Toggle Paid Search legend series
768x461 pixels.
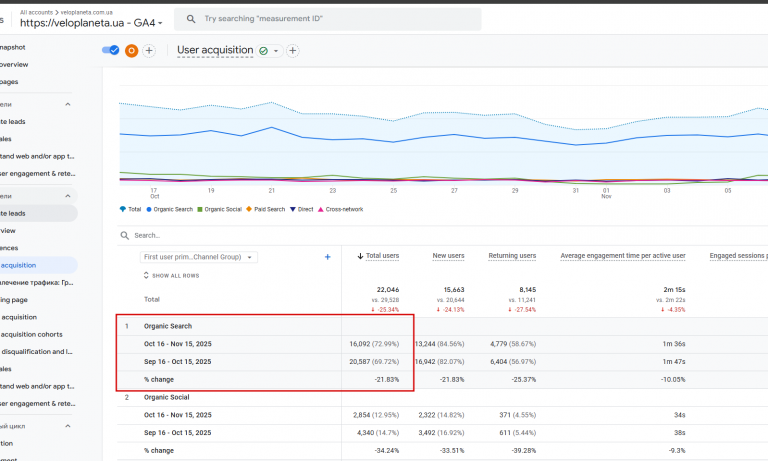pyautogui.click(x=265, y=209)
